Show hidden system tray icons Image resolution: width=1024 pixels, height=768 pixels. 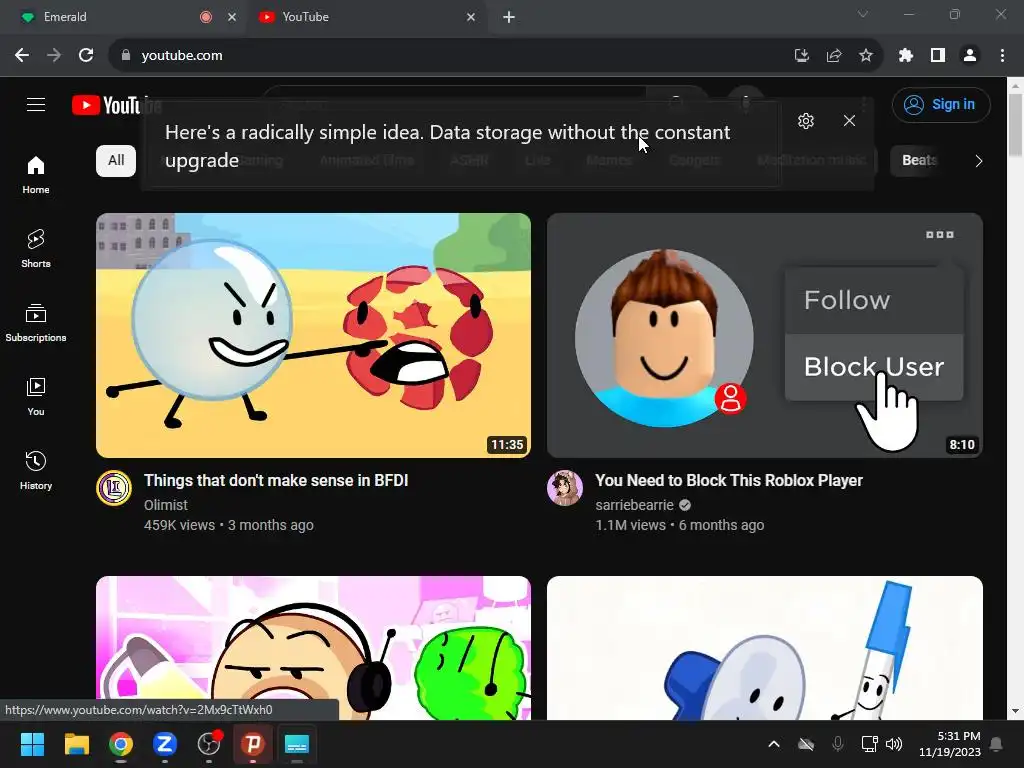(774, 744)
